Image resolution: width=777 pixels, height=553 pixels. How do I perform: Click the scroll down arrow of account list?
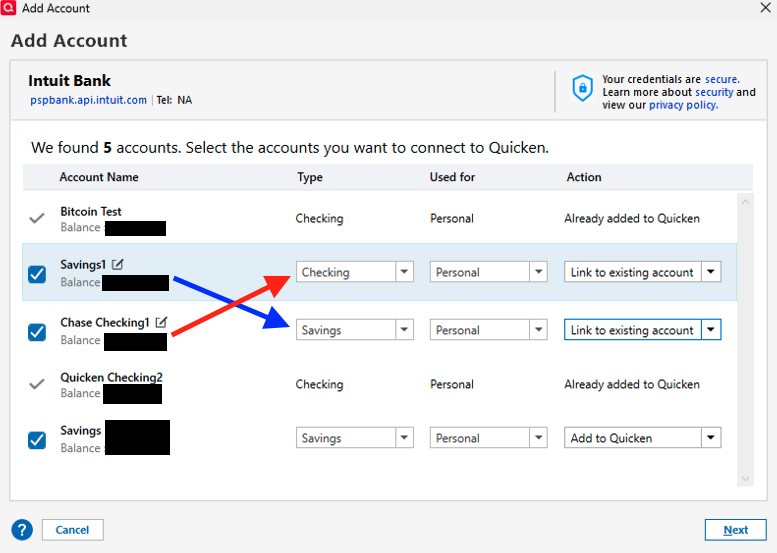(745, 479)
